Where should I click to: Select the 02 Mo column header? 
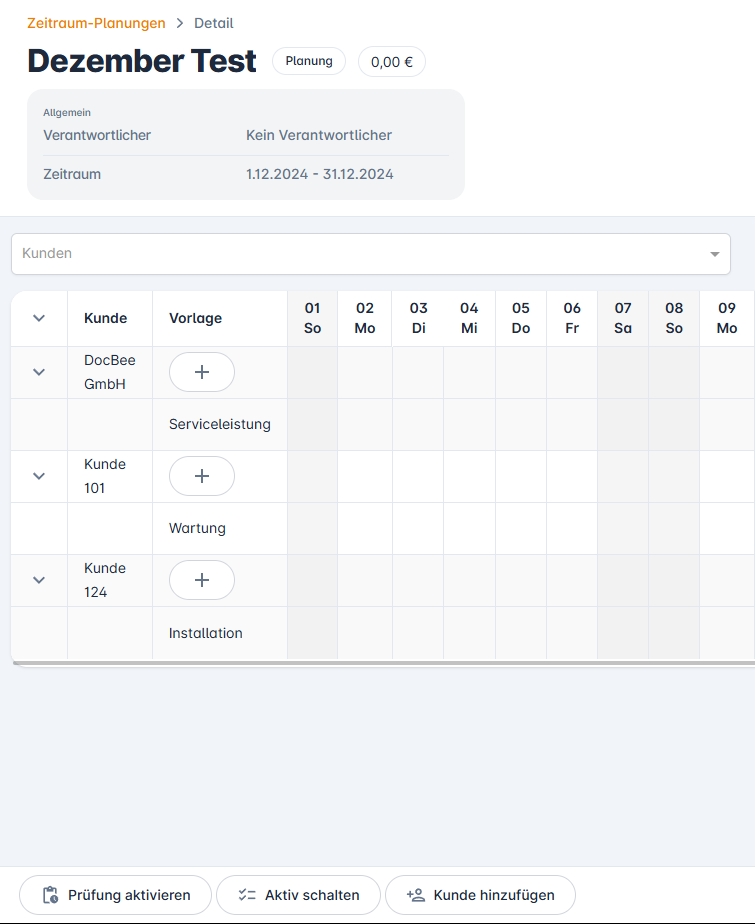point(365,318)
